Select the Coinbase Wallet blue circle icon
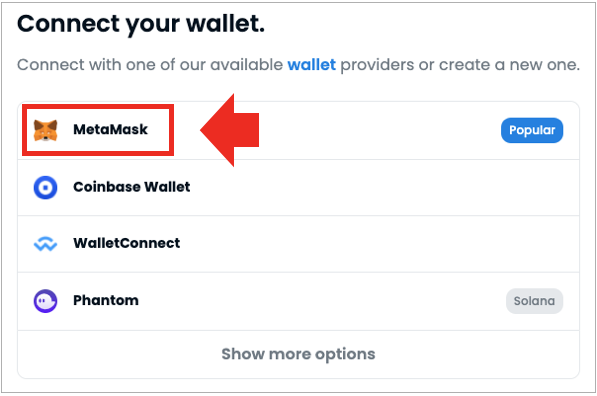Image resolution: width=597 pixels, height=396 pixels. point(45,187)
